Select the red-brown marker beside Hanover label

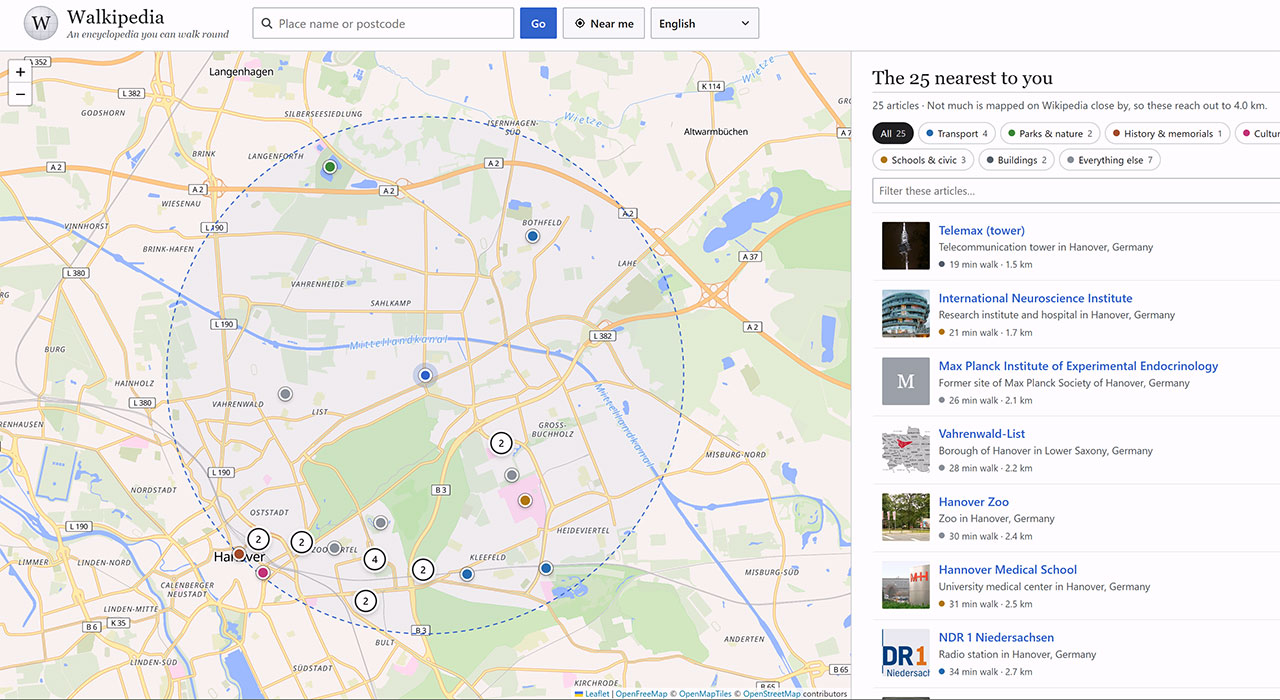click(x=239, y=554)
